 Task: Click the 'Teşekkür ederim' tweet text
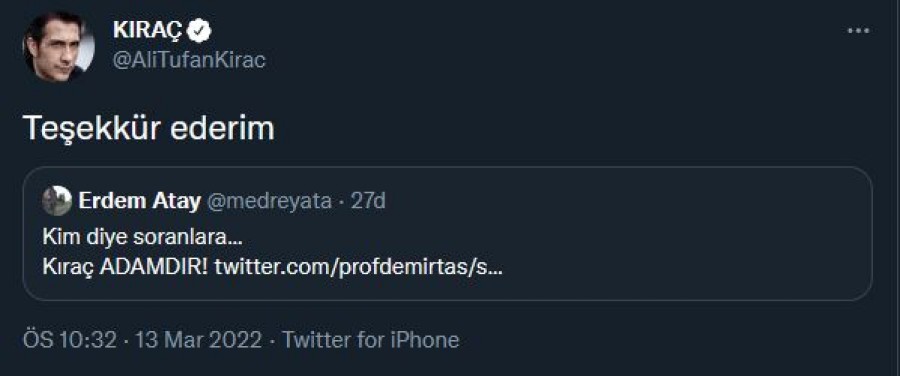149,130
